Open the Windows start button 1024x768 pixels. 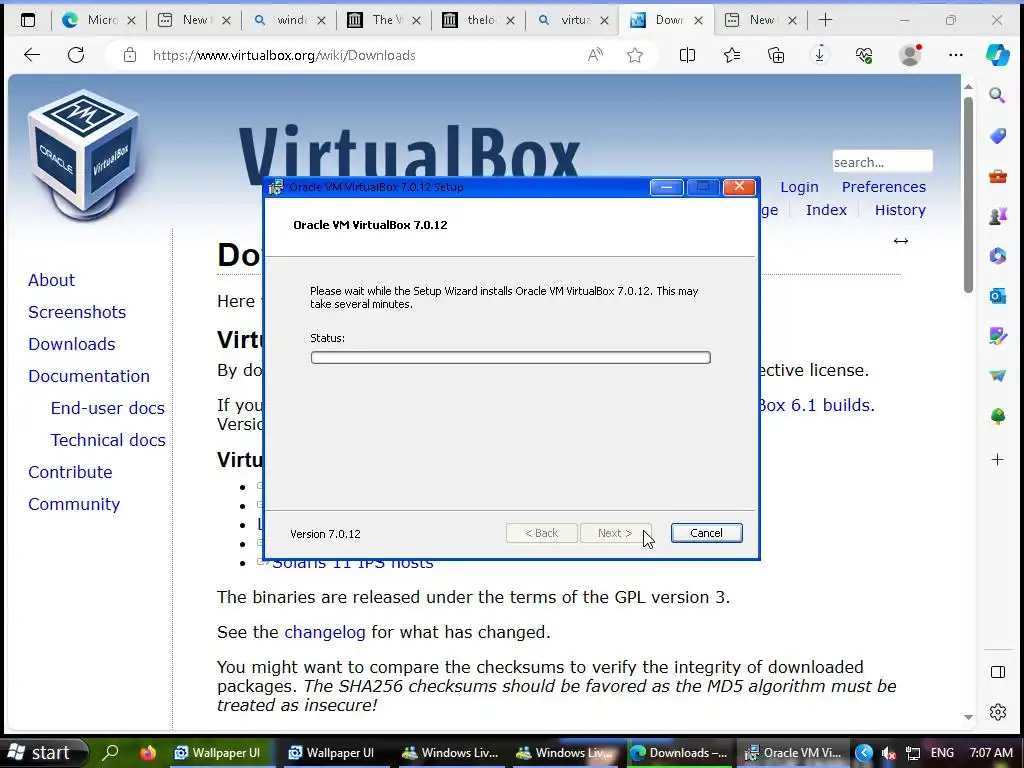43,752
